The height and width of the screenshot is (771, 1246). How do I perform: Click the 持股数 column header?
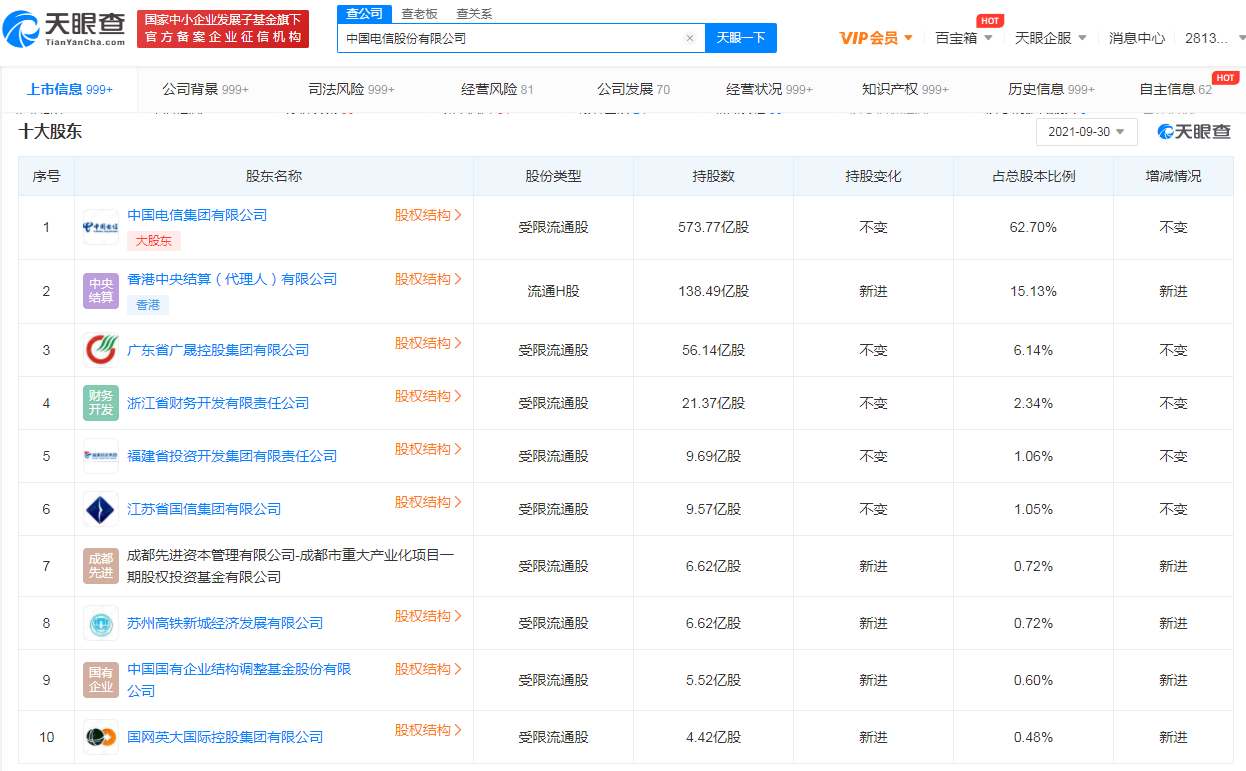coord(713,176)
